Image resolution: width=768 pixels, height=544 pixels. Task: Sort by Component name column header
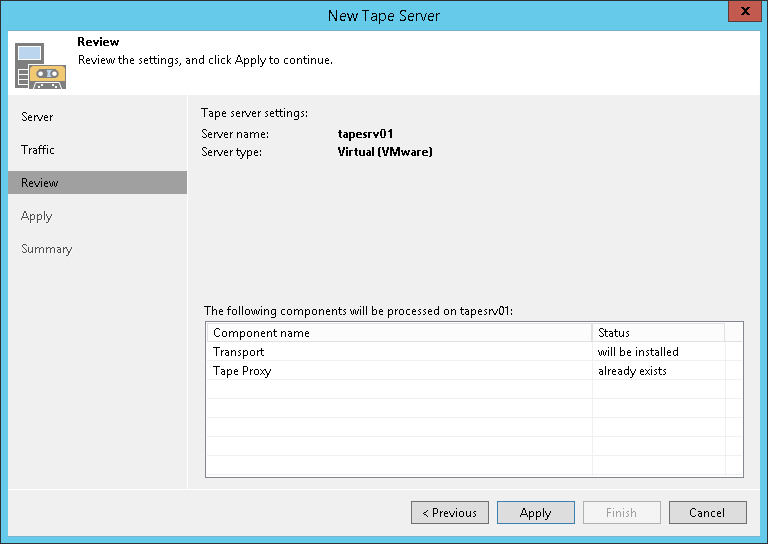tap(398, 333)
